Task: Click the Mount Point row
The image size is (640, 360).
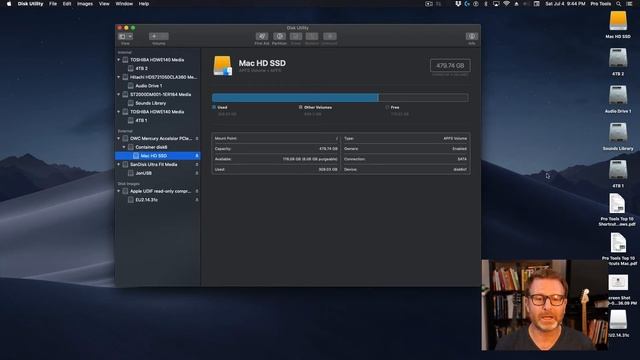Action: pyautogui.click(x=276, y=138)
